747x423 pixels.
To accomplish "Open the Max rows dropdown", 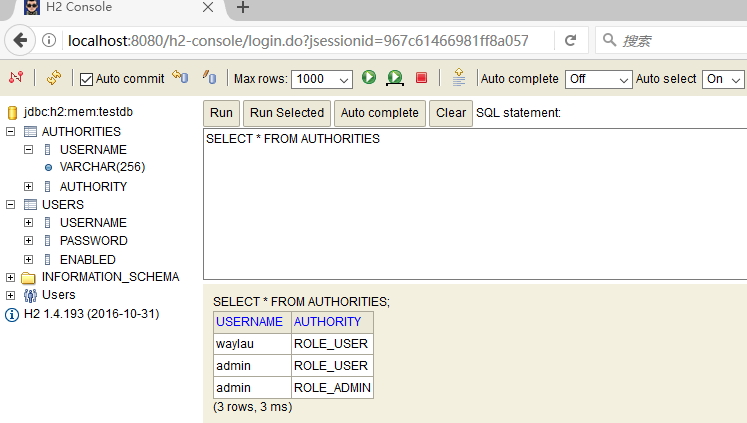I will 322,79.
